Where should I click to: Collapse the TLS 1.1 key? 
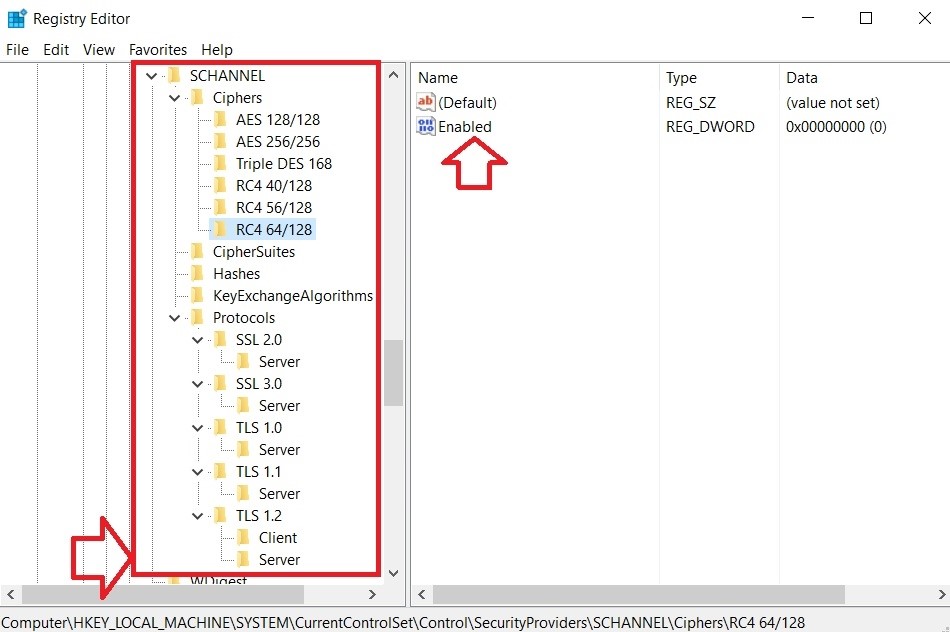tap(198, 471)
